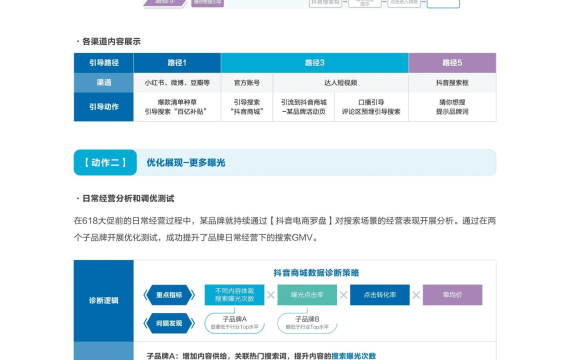Click the '优化展现-更多曝光' section title

[x=186, y=163]
